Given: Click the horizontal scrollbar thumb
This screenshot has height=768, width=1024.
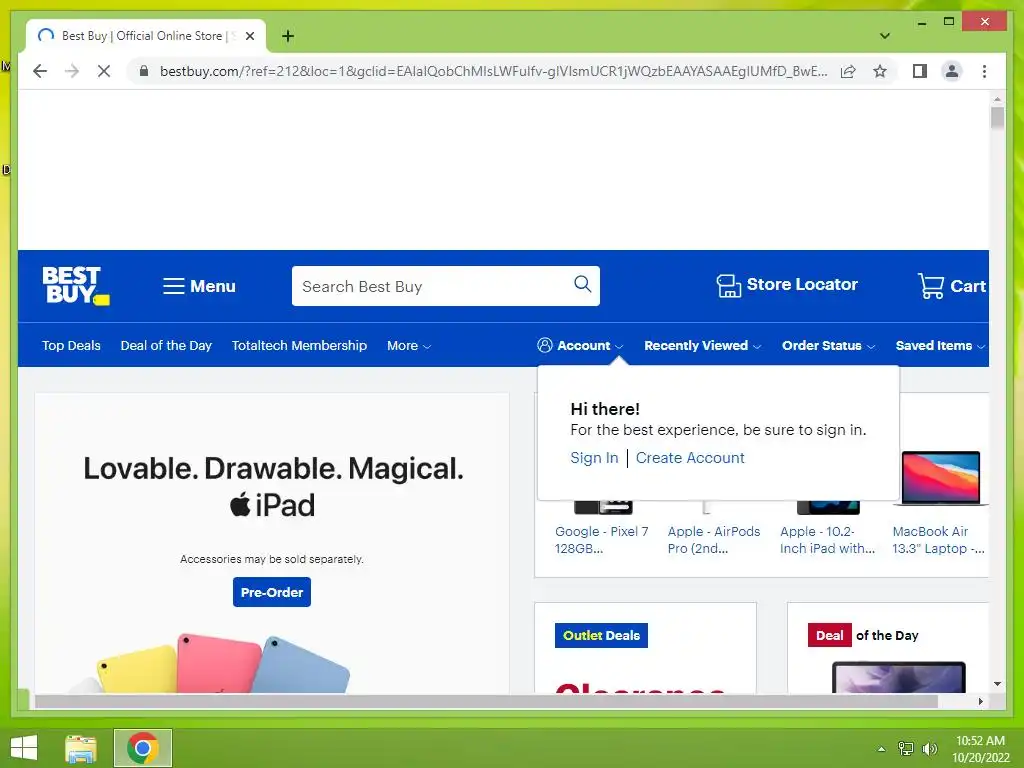Looking at the screenshot, I should click(486, 701).
